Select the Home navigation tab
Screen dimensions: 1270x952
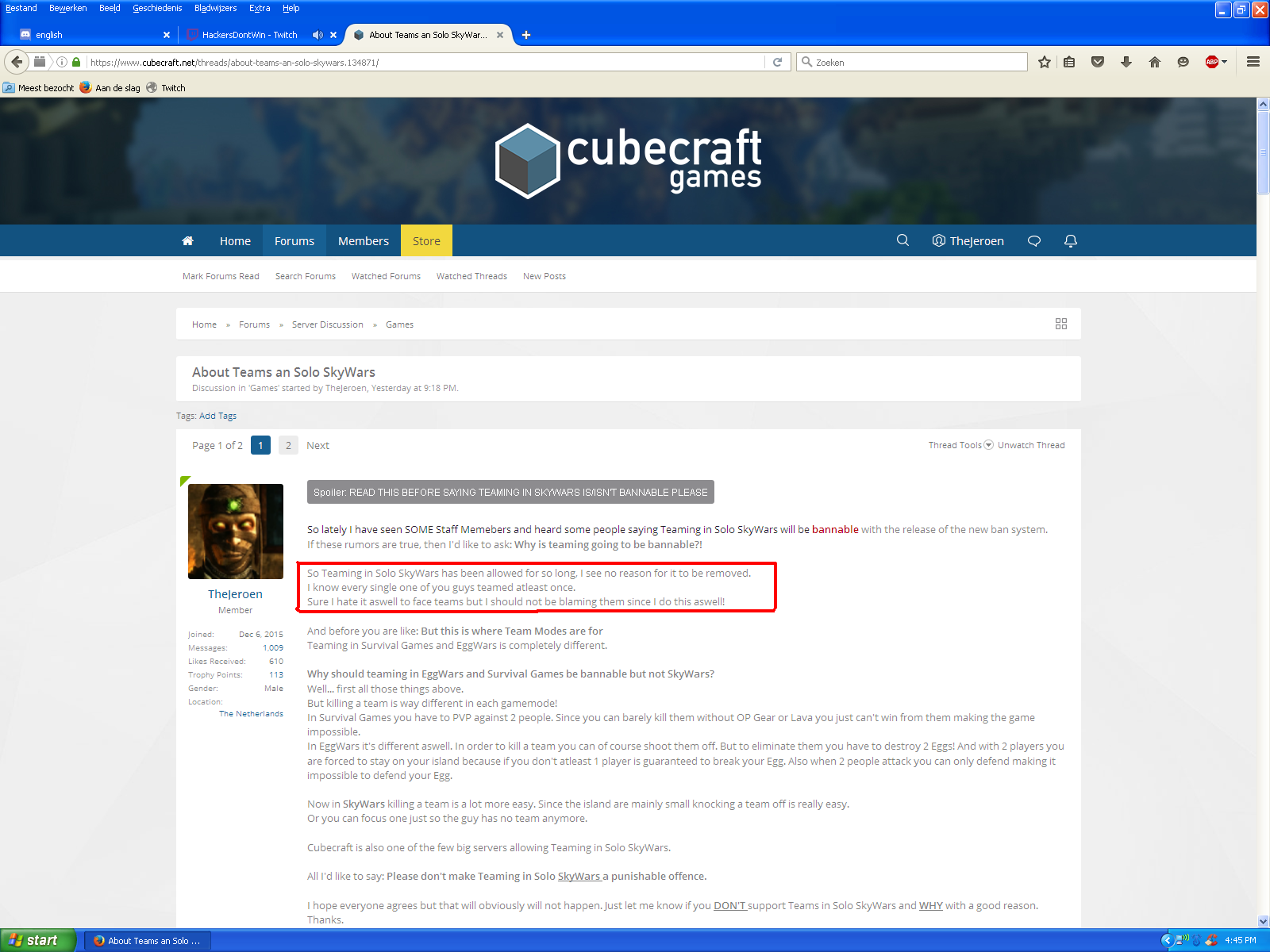(235, 241)
